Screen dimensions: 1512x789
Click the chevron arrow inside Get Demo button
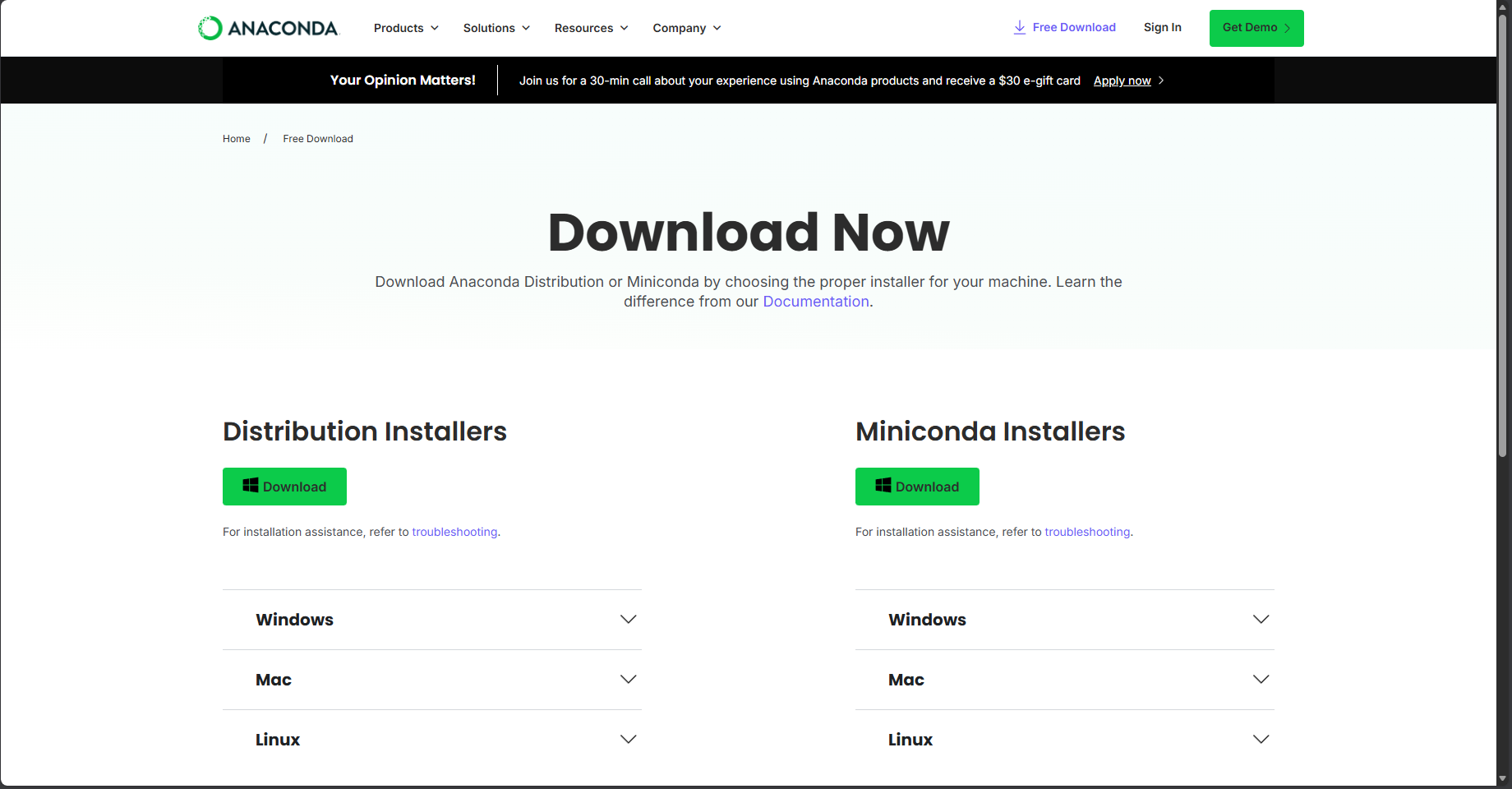1288,28
